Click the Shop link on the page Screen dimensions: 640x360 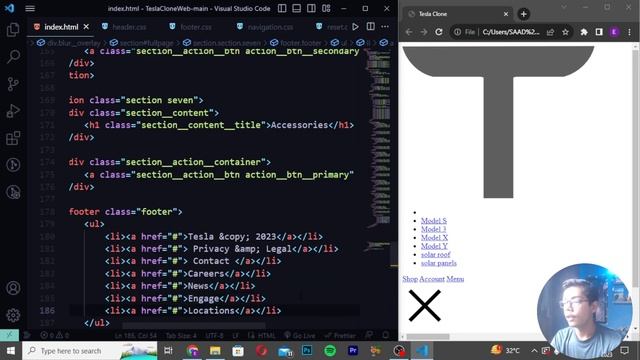(410, 279)
